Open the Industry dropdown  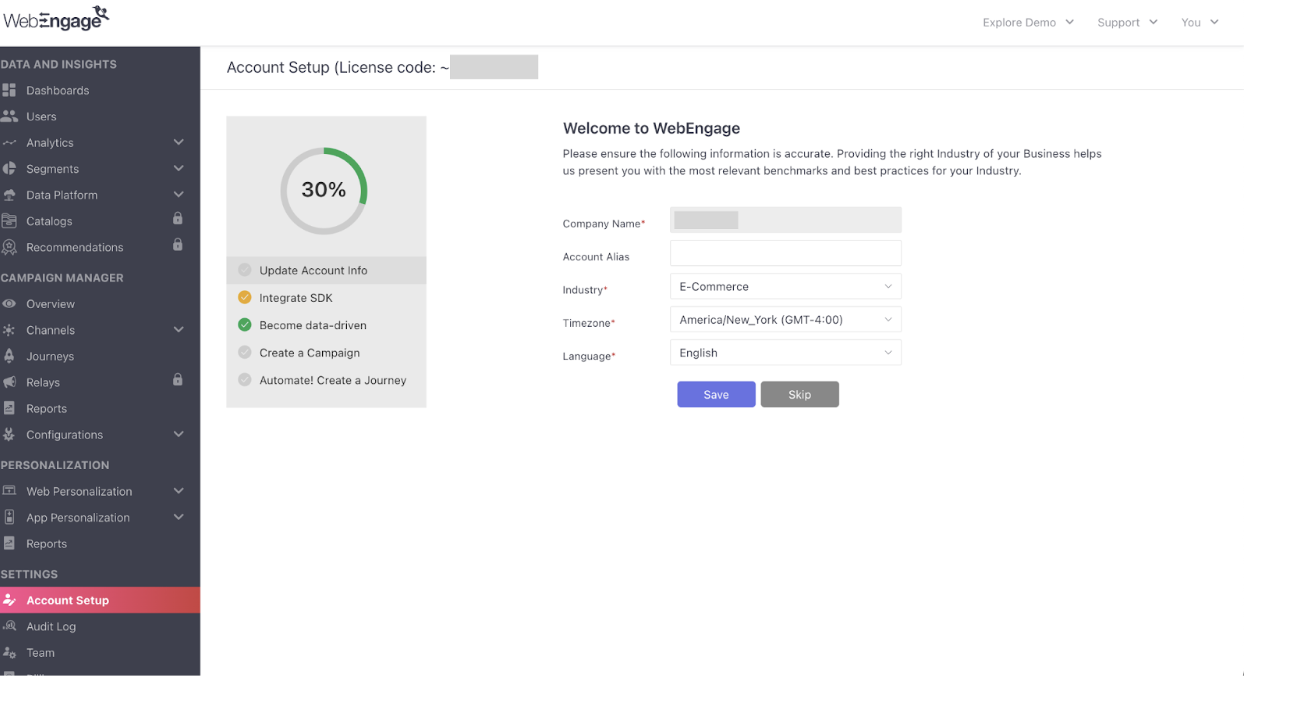(785, 286)
